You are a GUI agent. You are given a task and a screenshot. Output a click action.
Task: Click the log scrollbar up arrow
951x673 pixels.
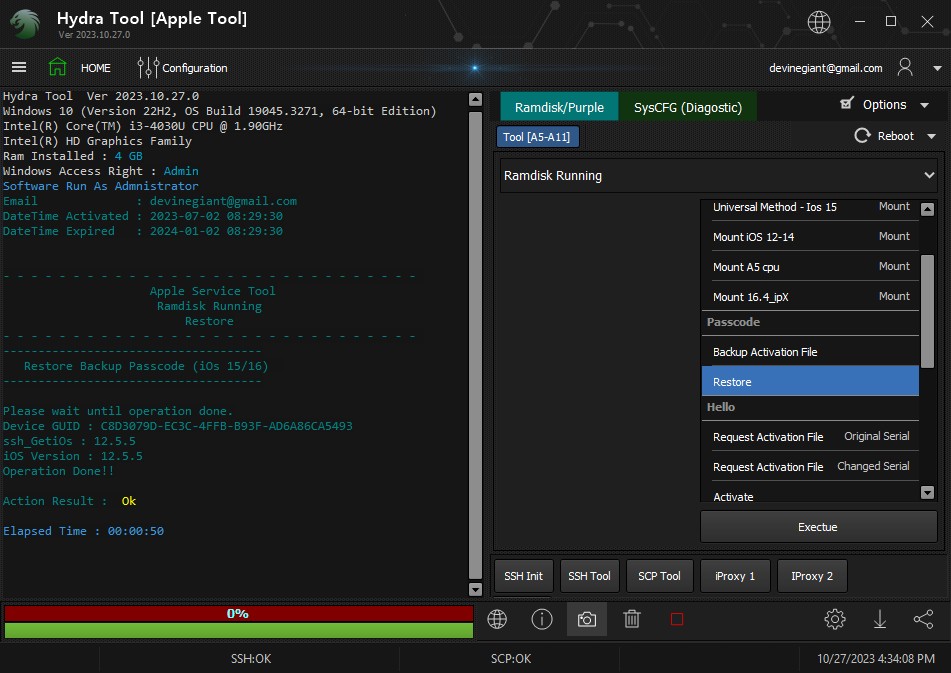[476, 99]
